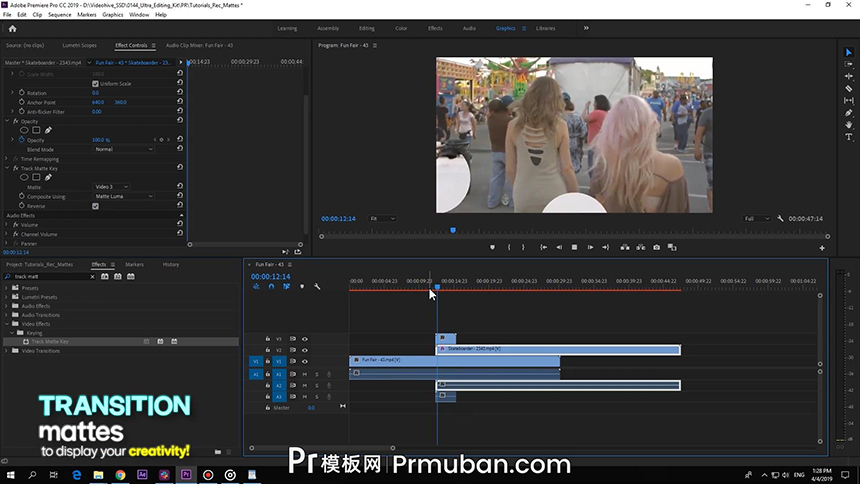Reset the Rotation parameter
860x484 pixels.
tap(180, 92)
